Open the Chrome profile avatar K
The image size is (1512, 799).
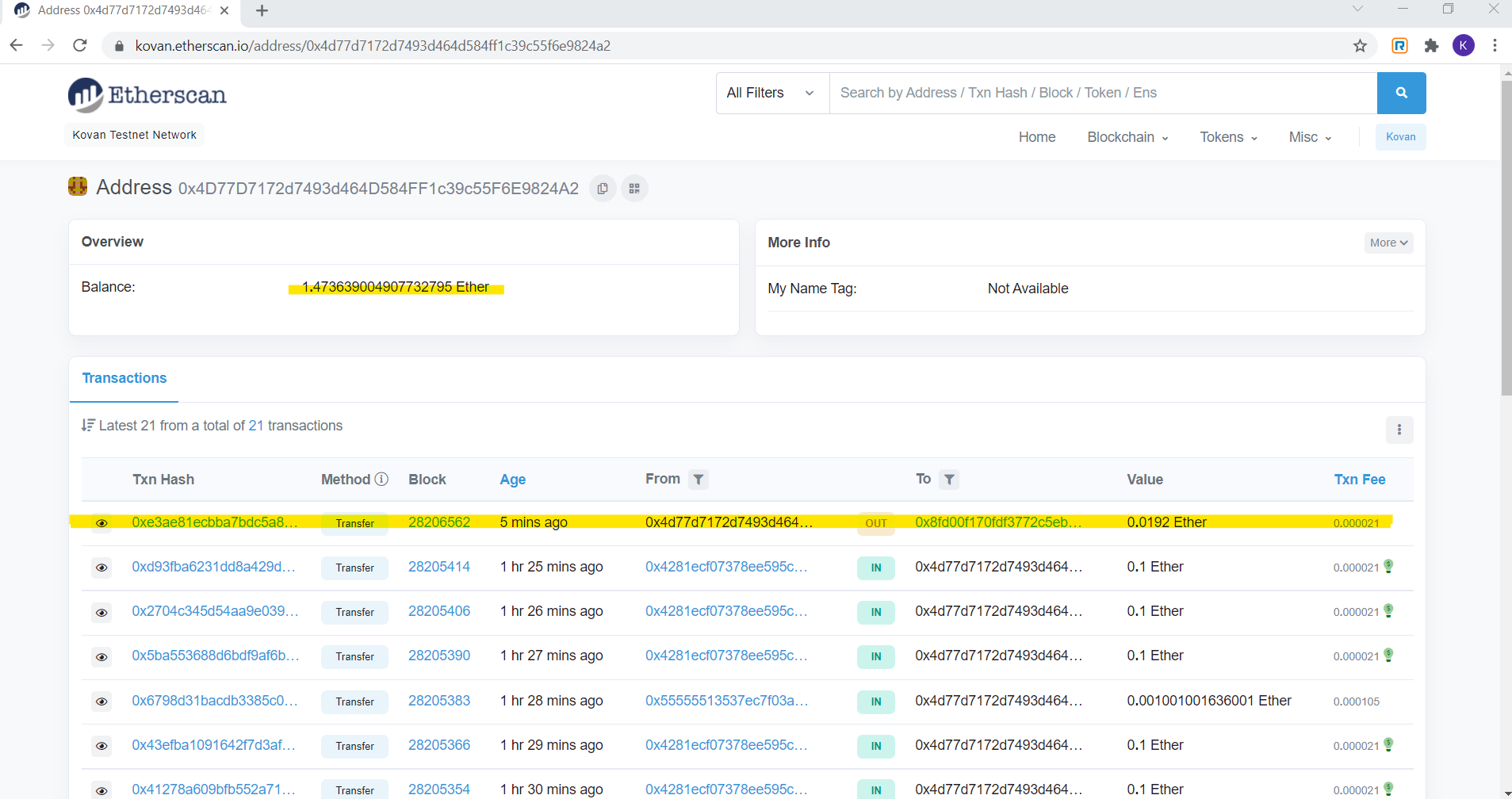(x=1464, y=46)
